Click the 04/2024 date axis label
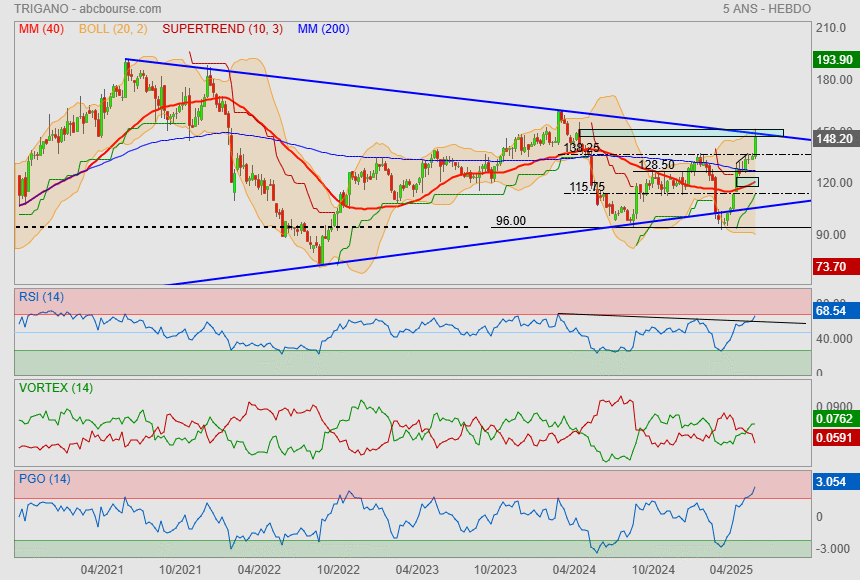The width and height of the screenshot is (860, 580). 574,570
